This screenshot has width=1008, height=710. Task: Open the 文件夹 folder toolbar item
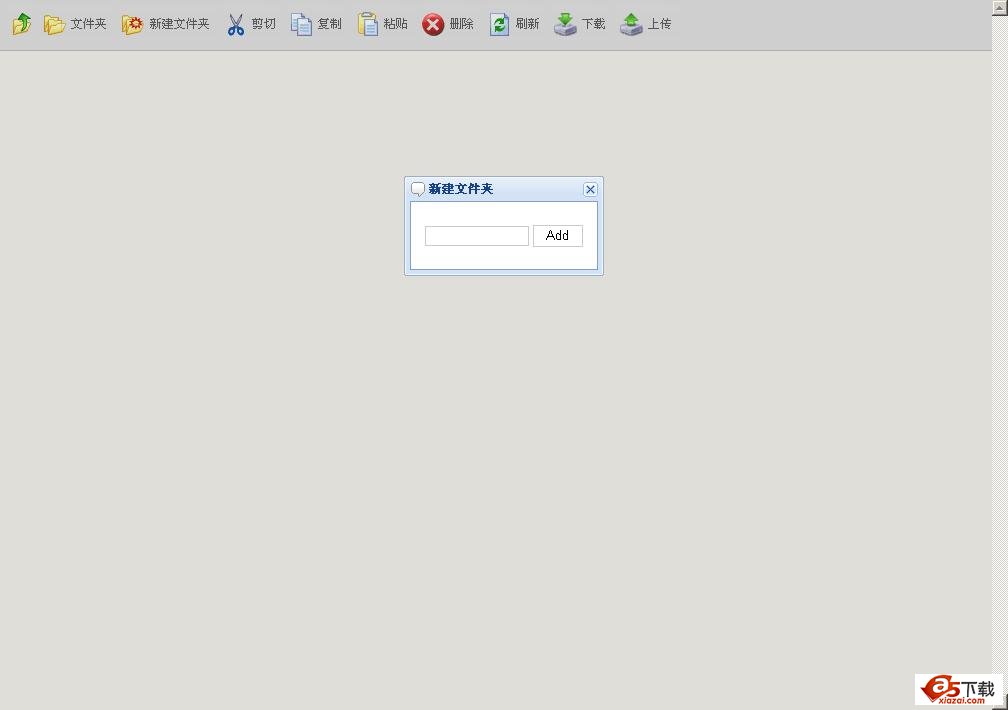tap(75, 24)
